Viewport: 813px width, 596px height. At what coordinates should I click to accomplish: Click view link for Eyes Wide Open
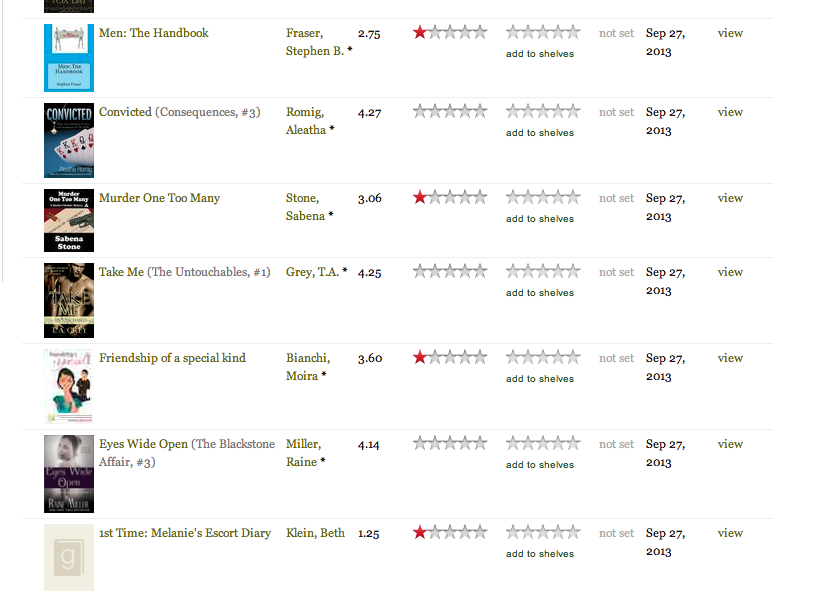(x=730, y=444)
